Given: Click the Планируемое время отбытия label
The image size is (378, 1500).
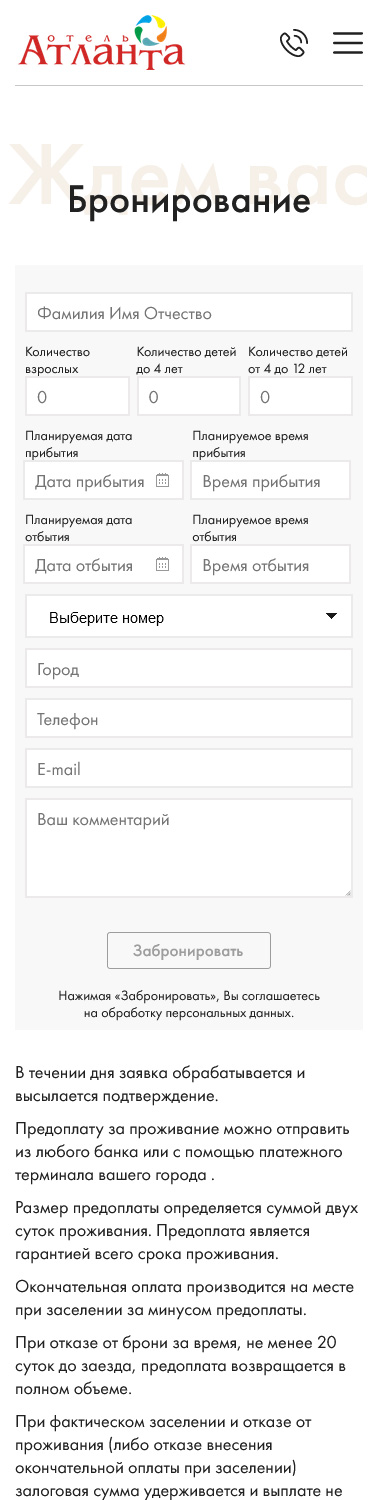Looking at the screenshot, I should point(251,528).
